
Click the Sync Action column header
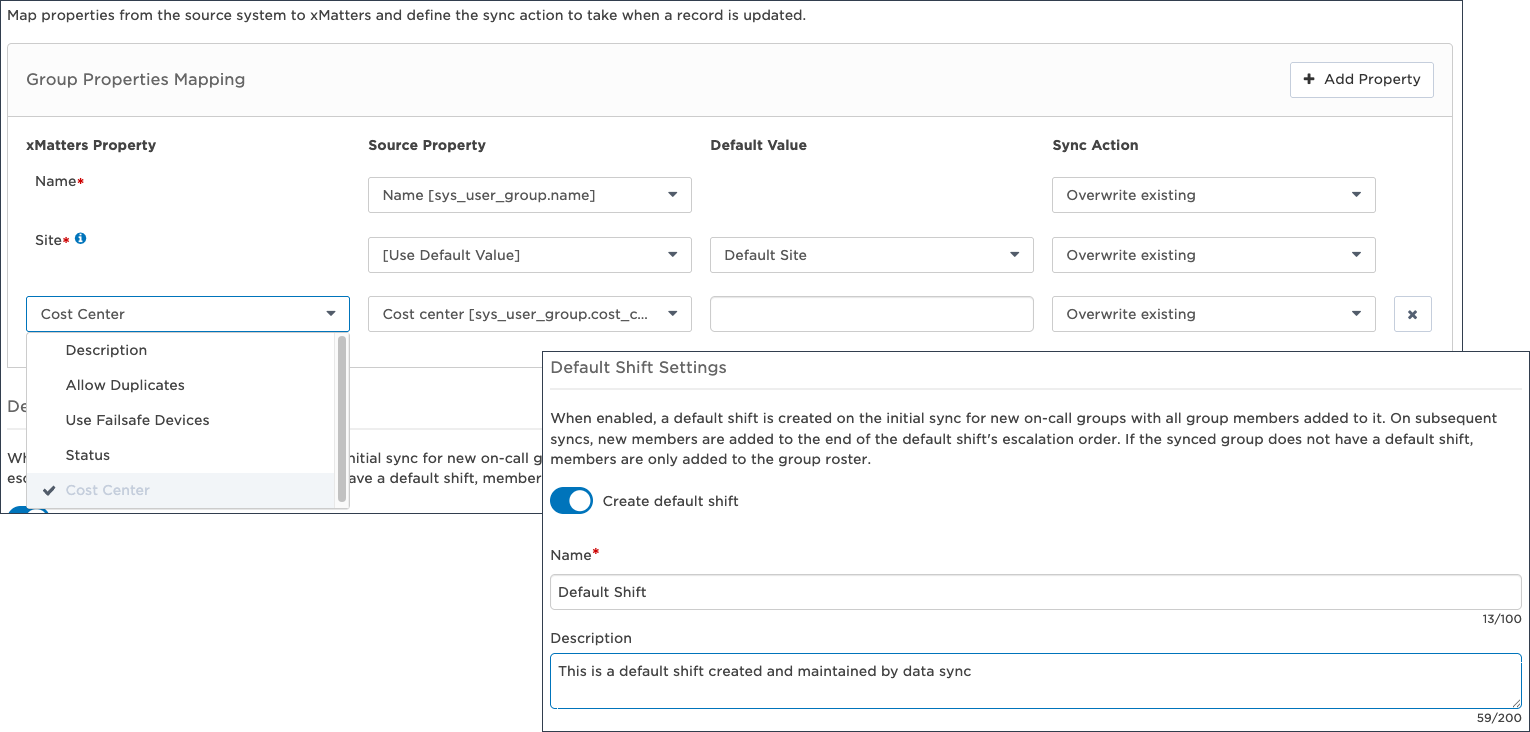pos(1095,145)
